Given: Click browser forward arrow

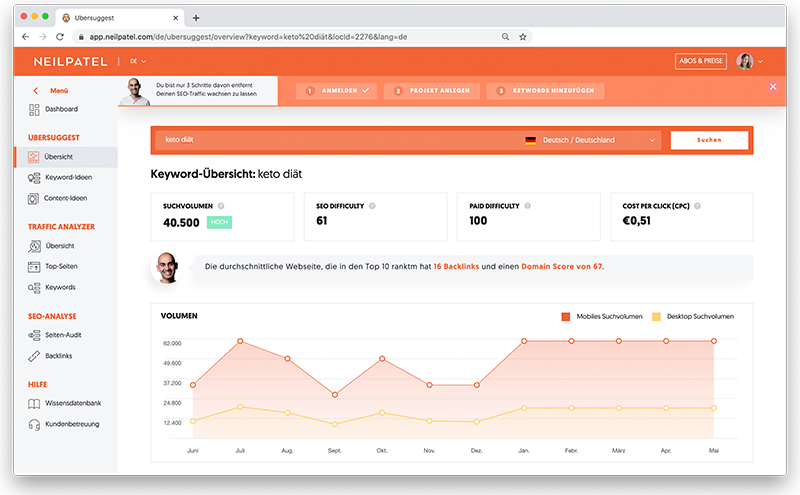Looking at the screenshot, I should [42, 37].
